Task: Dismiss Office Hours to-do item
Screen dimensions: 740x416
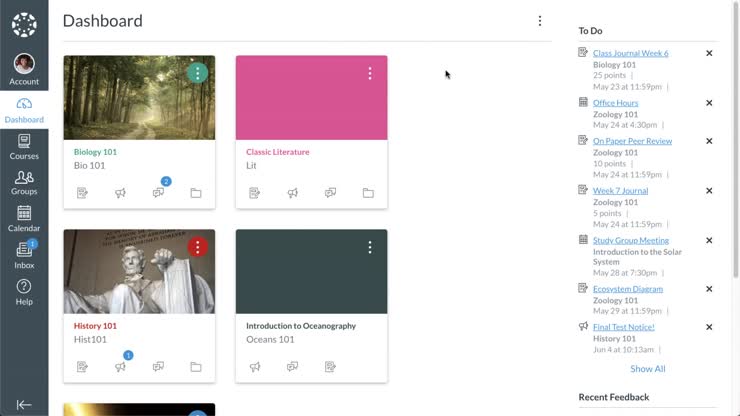Action: [709, 103]
